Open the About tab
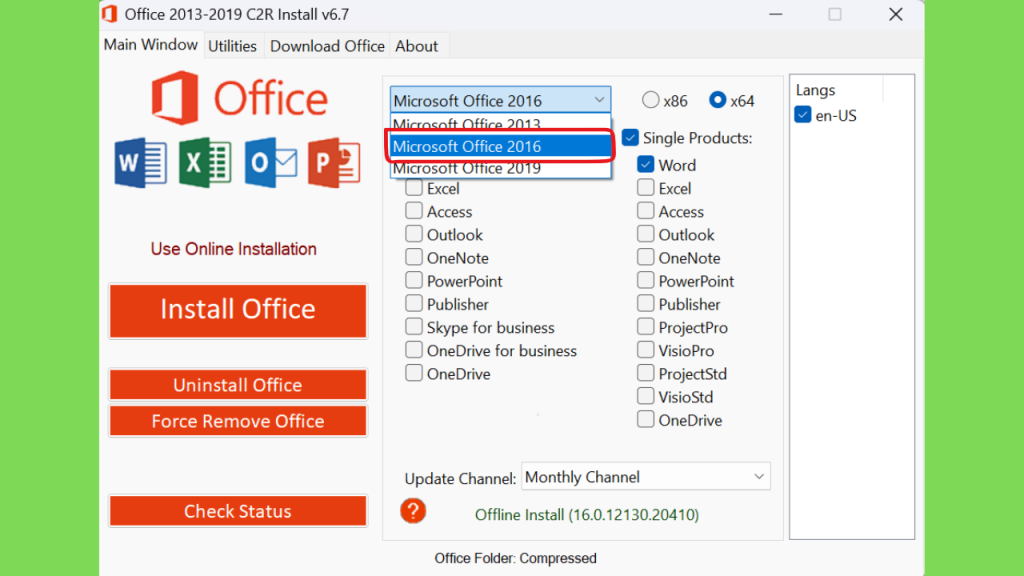This screenshot has width=1024, height=576. pos(417,46)
